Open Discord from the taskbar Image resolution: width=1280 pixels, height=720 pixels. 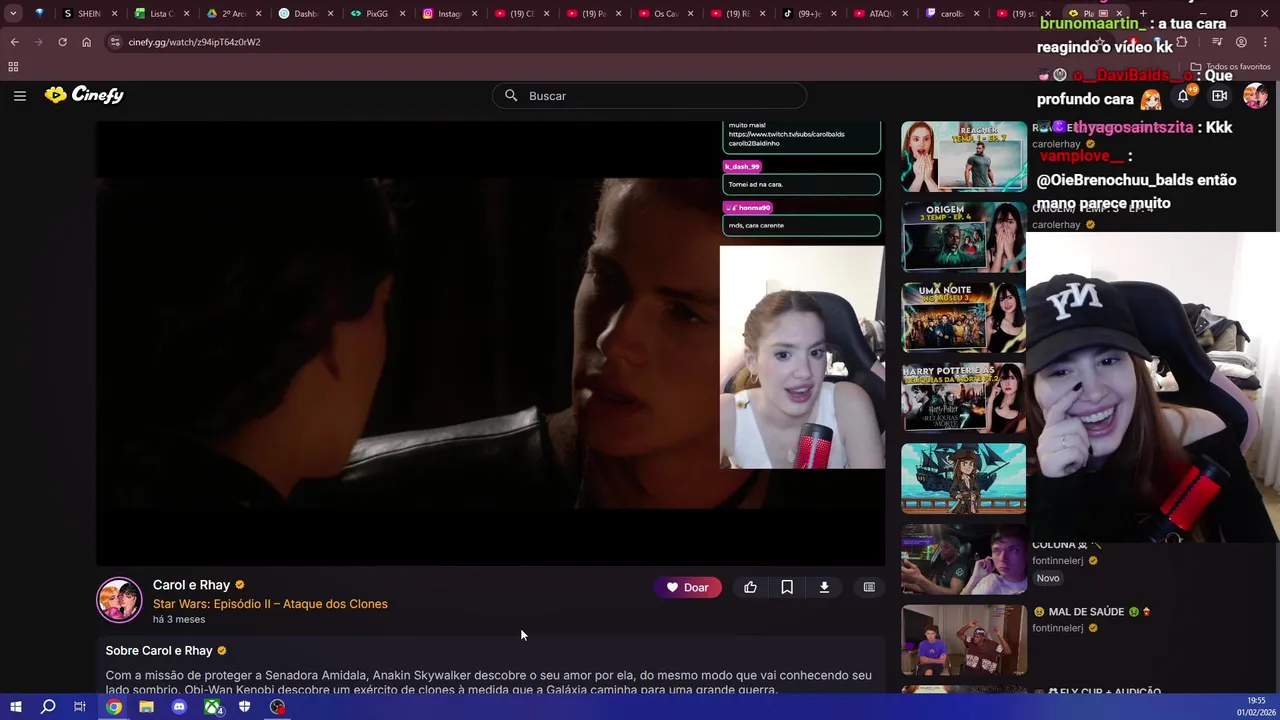179,707
